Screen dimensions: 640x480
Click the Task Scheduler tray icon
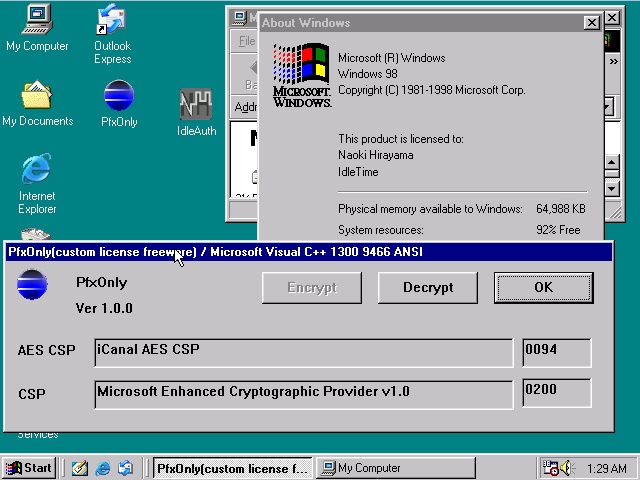[x=550, y=468]
